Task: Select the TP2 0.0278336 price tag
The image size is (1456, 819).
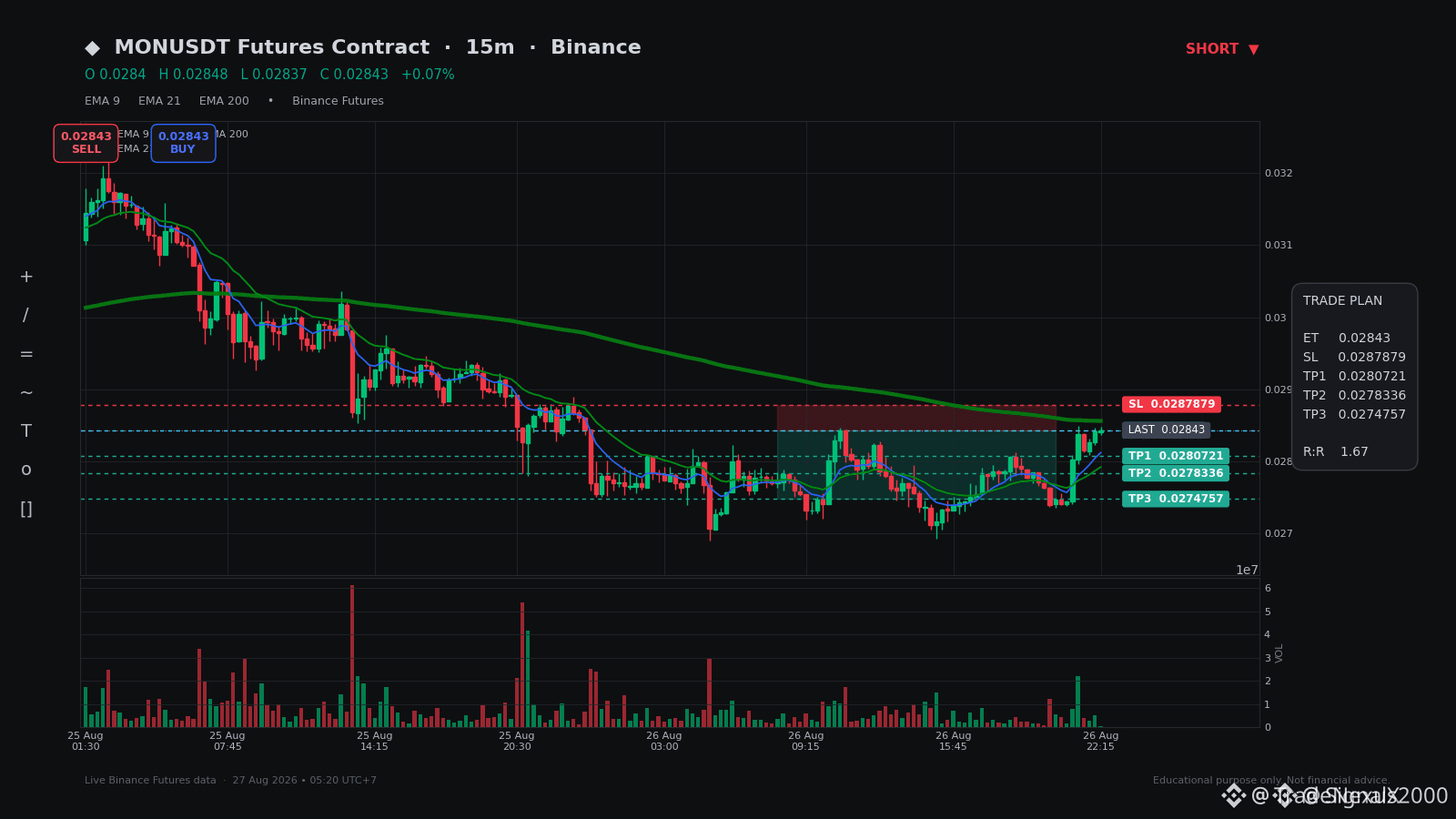Action: [x=1176, y=473]
